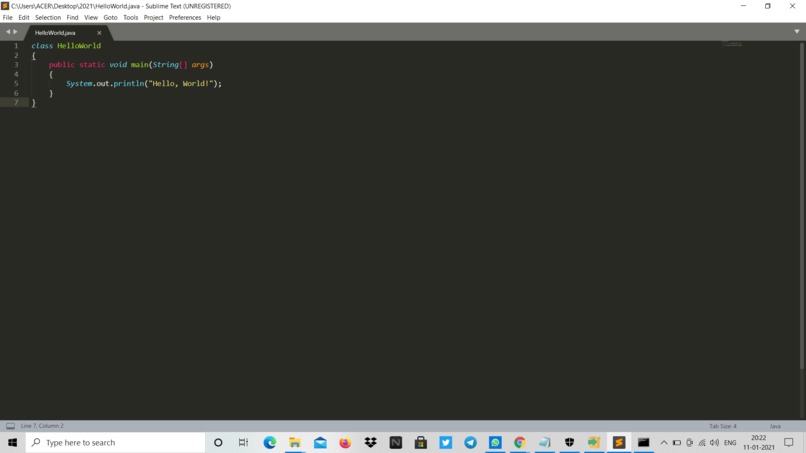This screenshot has height=453, width=806.
Task: Select the HelloWorld.java tab
Action: coord(56,32)
